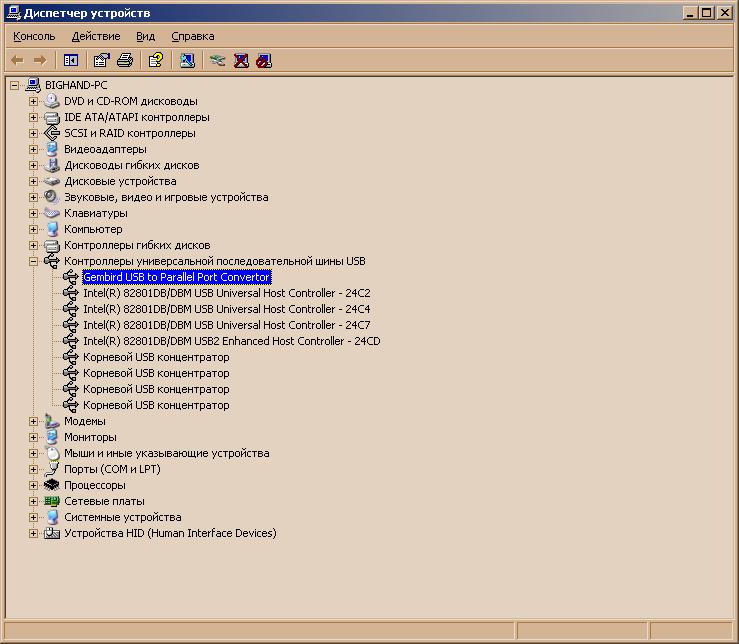This screenshot has height=644, width=739.
Task: Click the Show/Hide console tree toolbar icon
Action: pyautogui.click(x=71, y=60)
